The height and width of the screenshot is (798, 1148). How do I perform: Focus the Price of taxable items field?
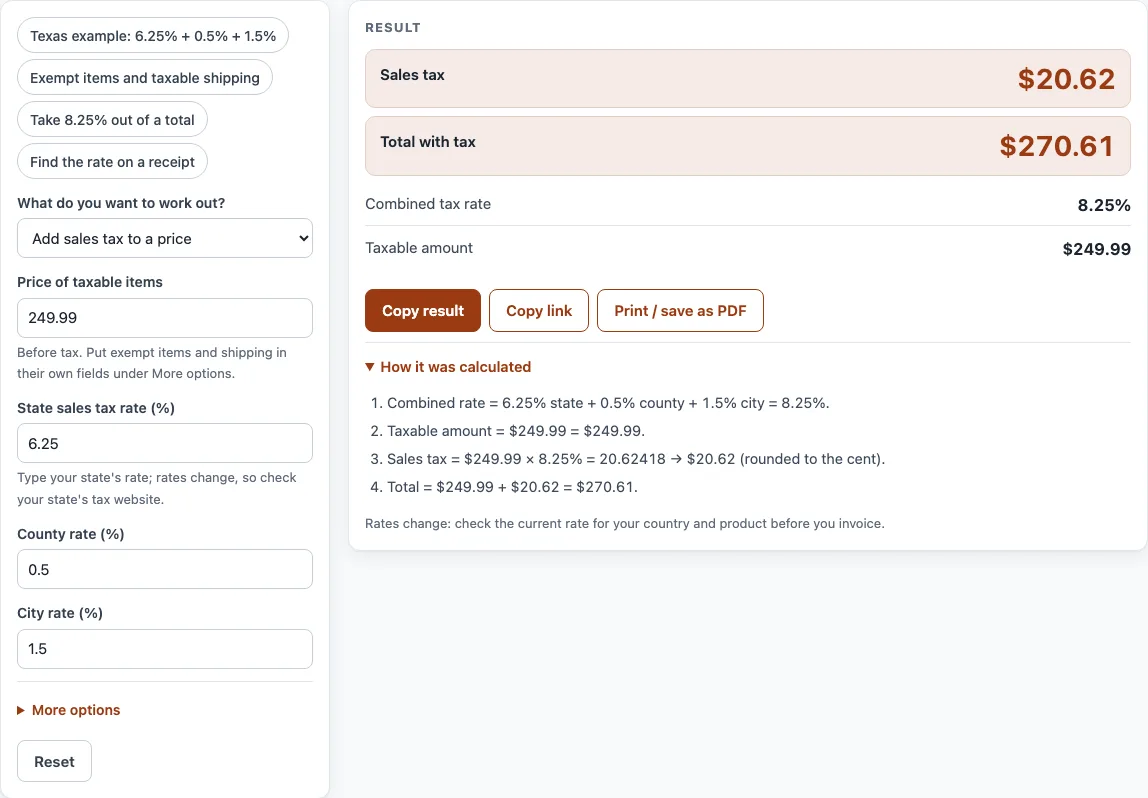click(x=165, y=318)
